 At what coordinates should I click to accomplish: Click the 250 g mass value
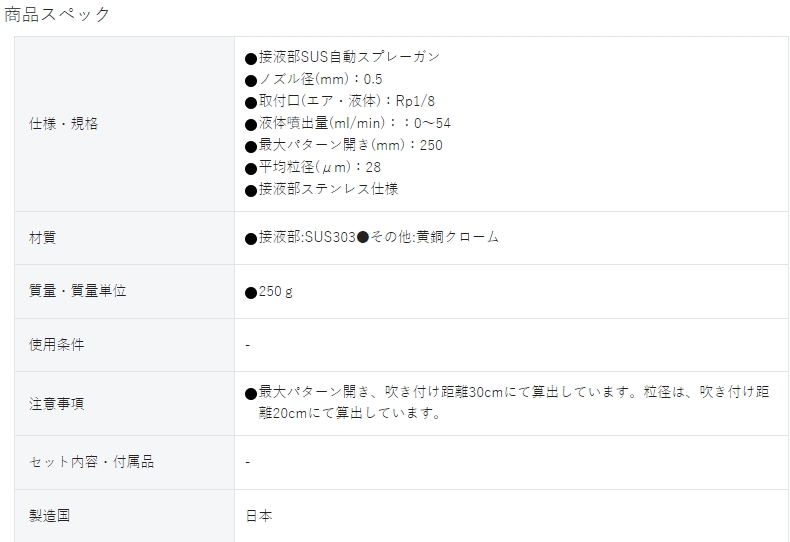click(x=269, y=292)
